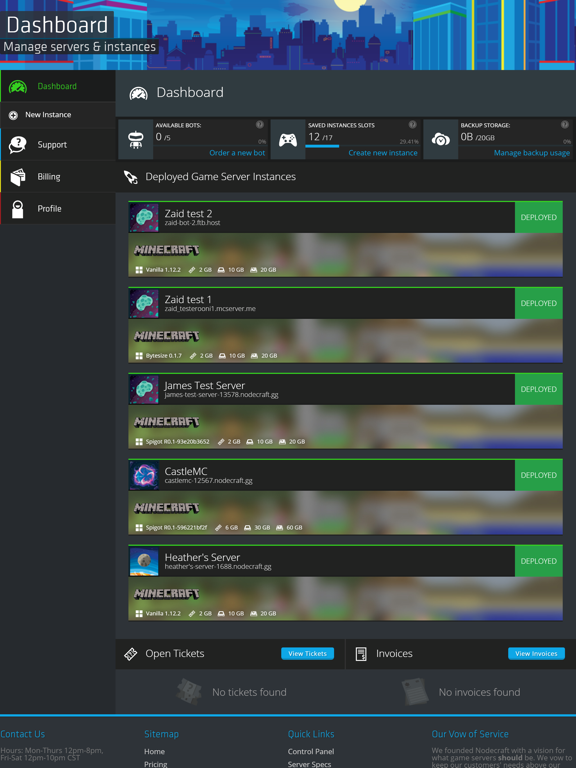Click the Backup Storage cloud icon

click(440, 140)
